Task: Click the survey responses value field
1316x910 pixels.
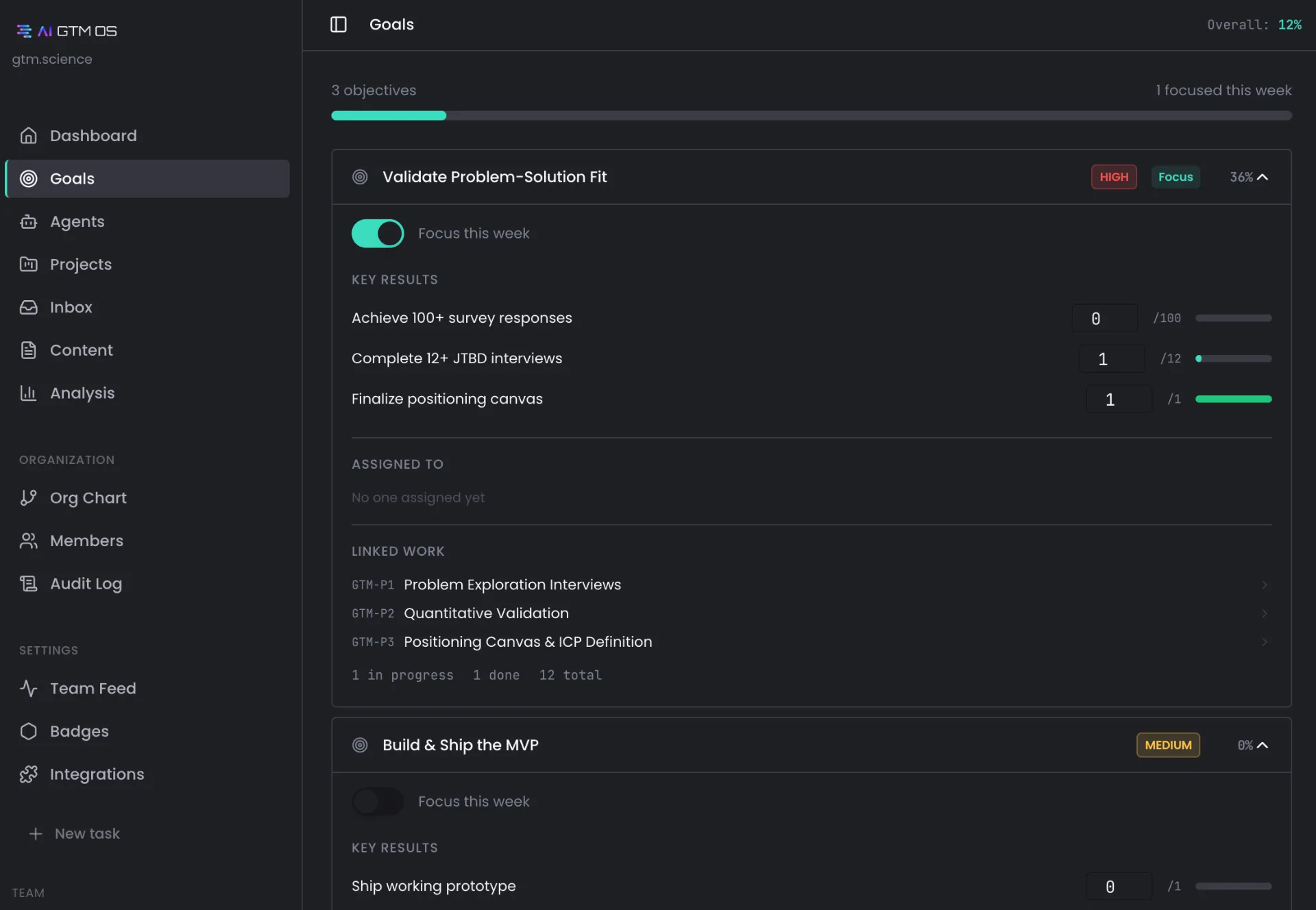Action: [1104, 318]
